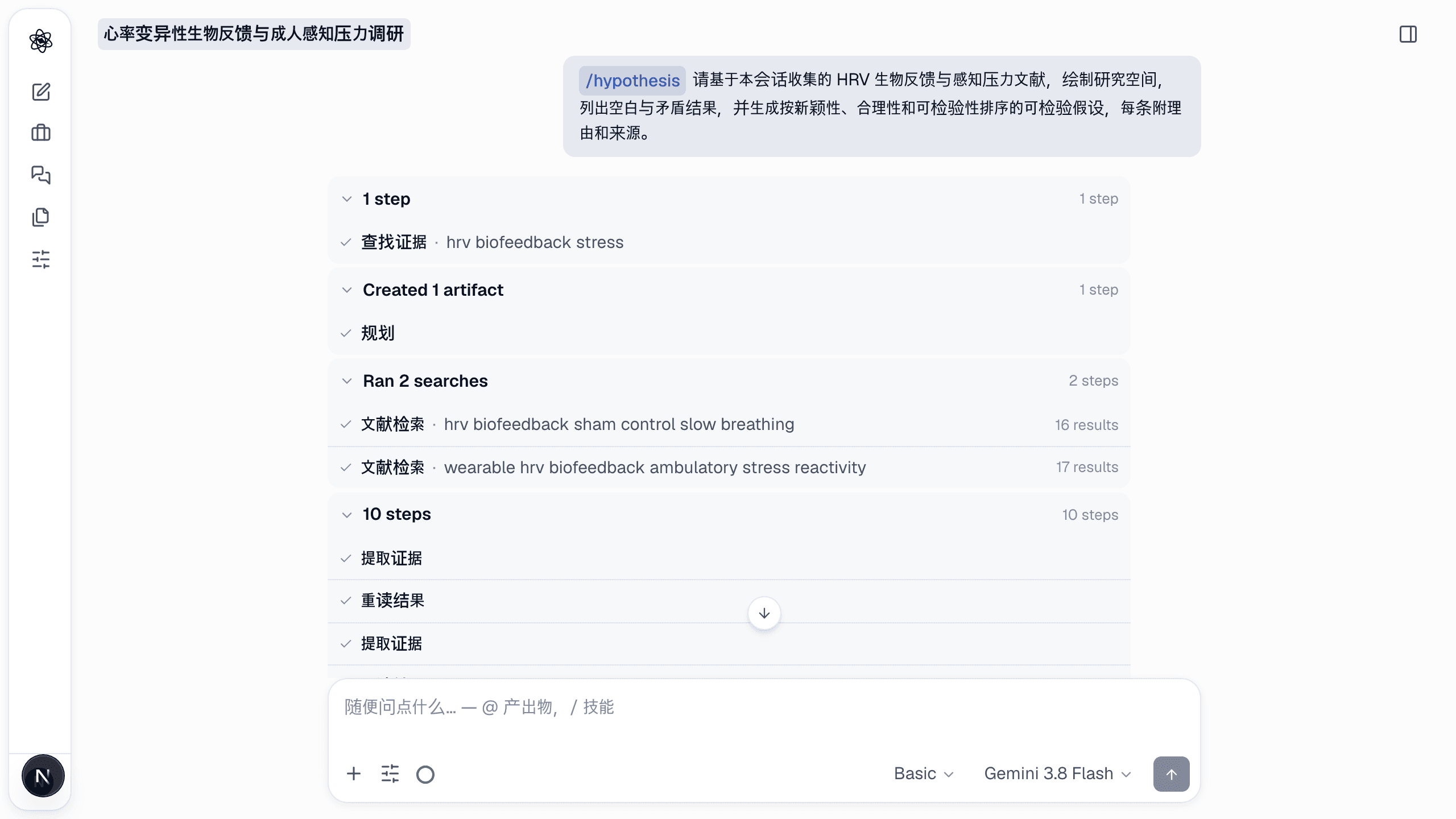Click '16 results' count
Image resolution: width=1456 pixels, height=819 pixels.
tap(1086, 425)
